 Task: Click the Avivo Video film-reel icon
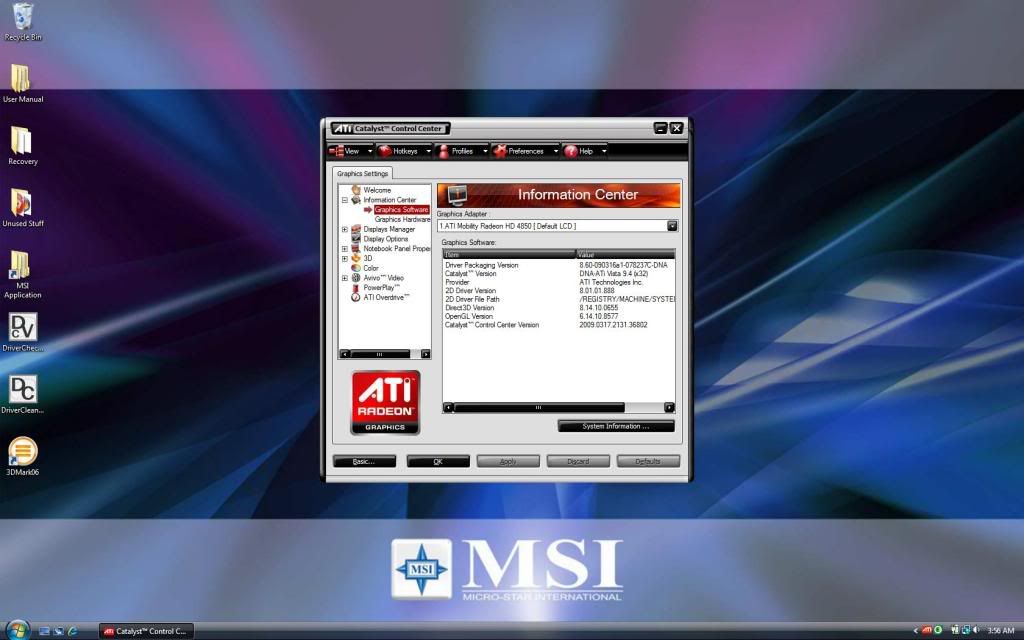[356, 278]
